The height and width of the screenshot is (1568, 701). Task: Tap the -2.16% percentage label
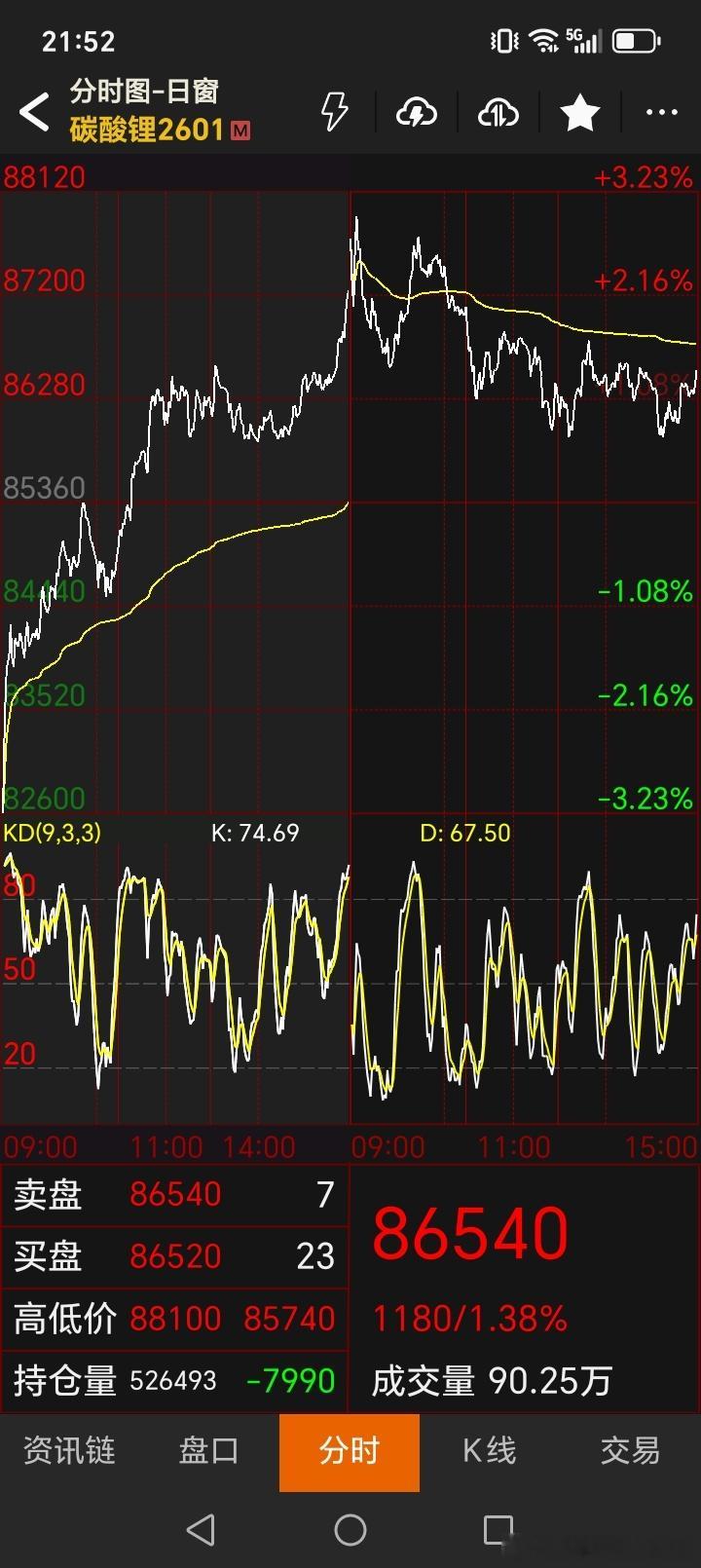(646, 695)
